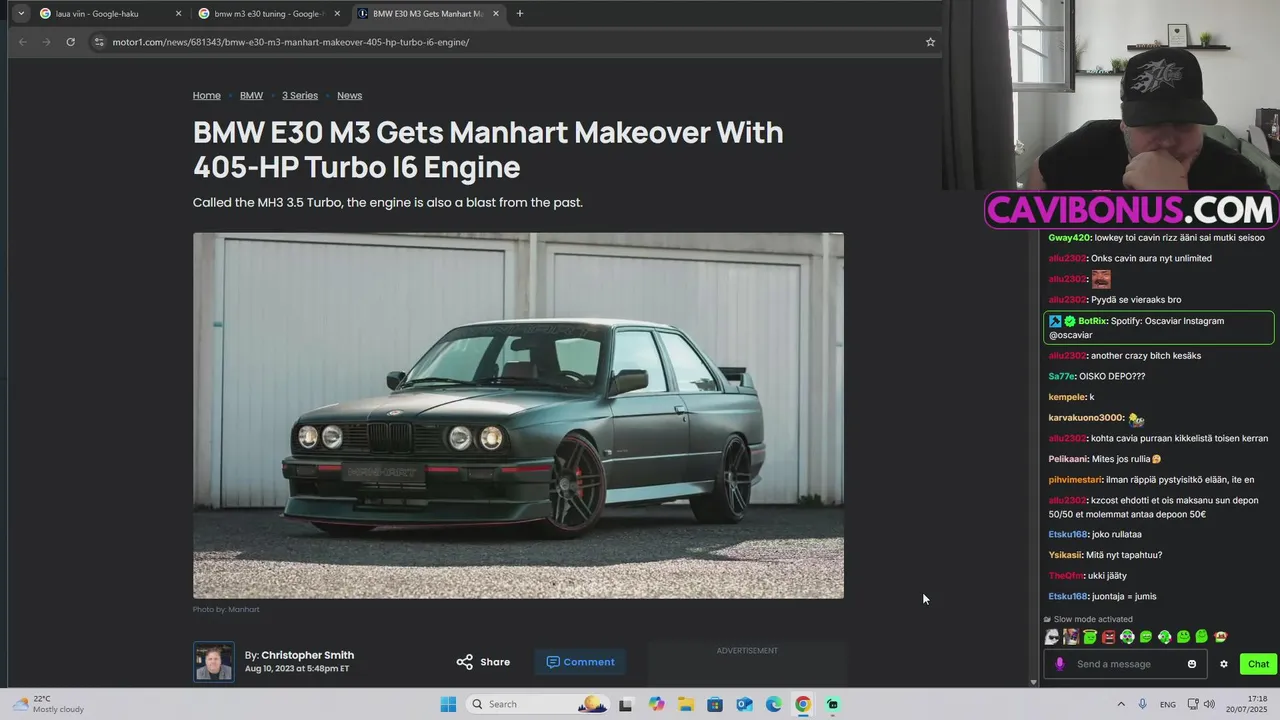Open the volume control in system tray
This screenshot has width=1280, height=720.
pyautogui.click(x=1209, y=704)
